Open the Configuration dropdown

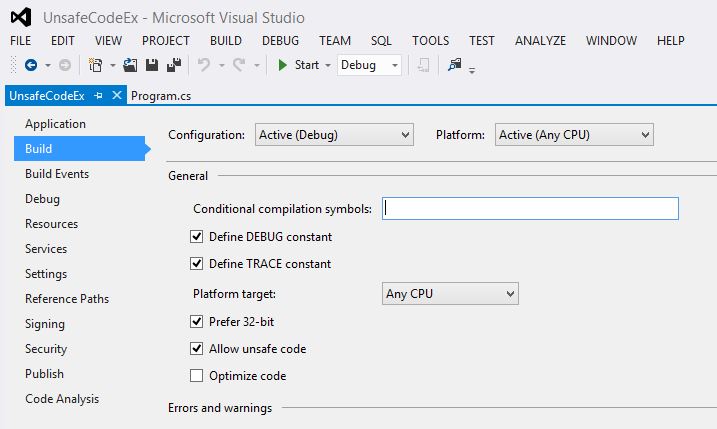tap(333, 134)
